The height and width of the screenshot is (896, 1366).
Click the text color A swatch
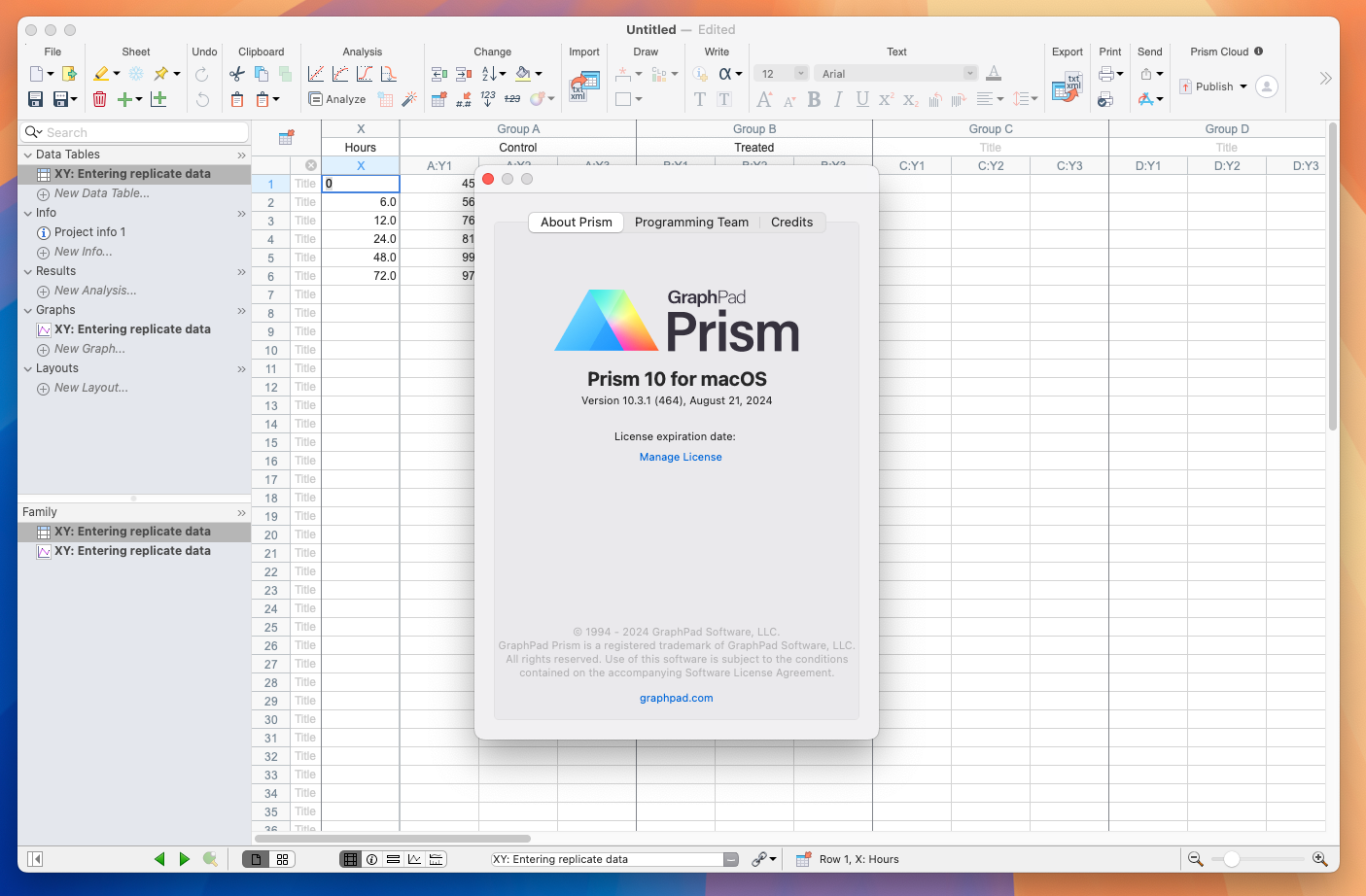(x=993, y=74)
